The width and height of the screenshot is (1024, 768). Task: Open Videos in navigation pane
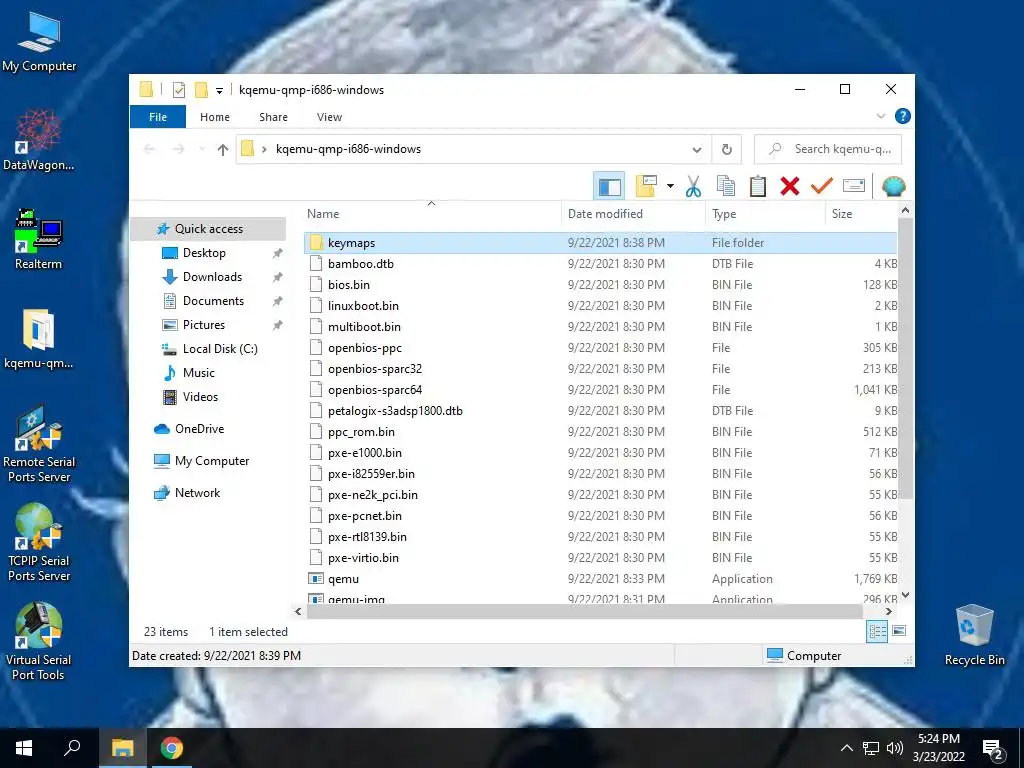200,397
